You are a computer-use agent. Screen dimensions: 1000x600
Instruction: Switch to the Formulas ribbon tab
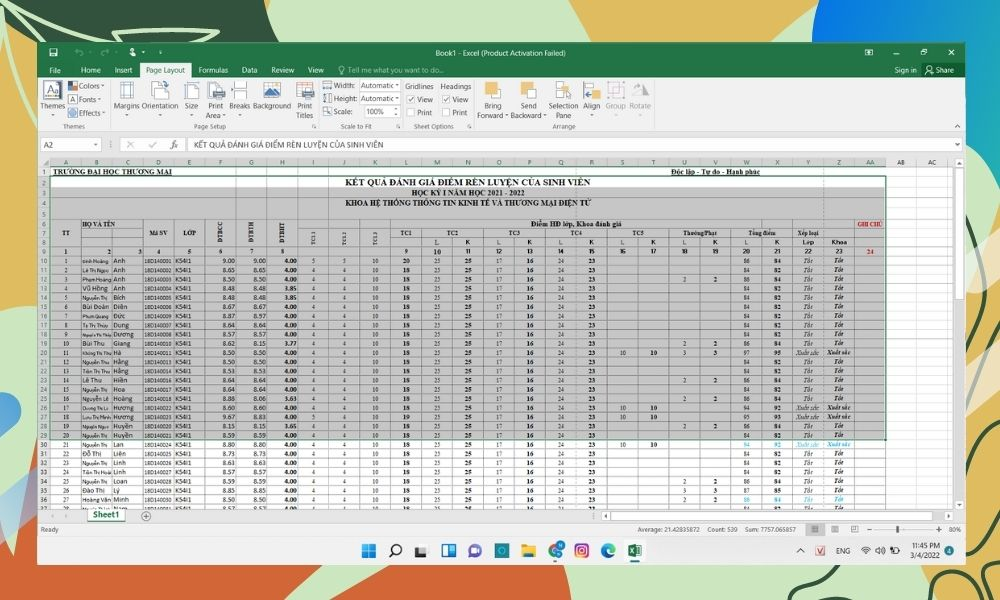coord(212,70)
